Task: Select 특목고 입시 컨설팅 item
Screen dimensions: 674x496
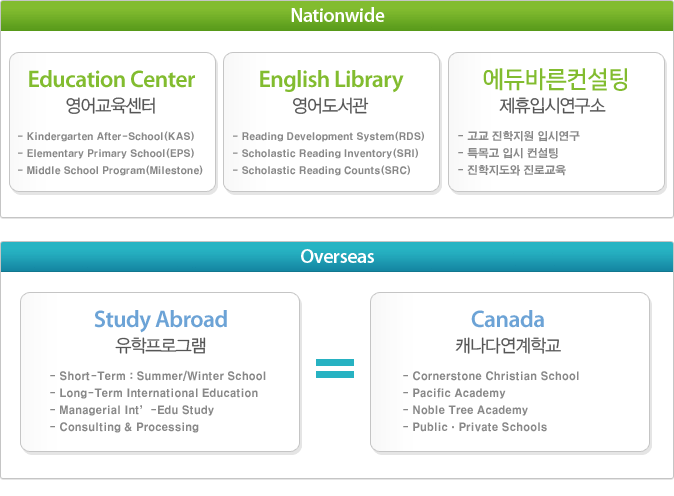Action: pos(512,153)
